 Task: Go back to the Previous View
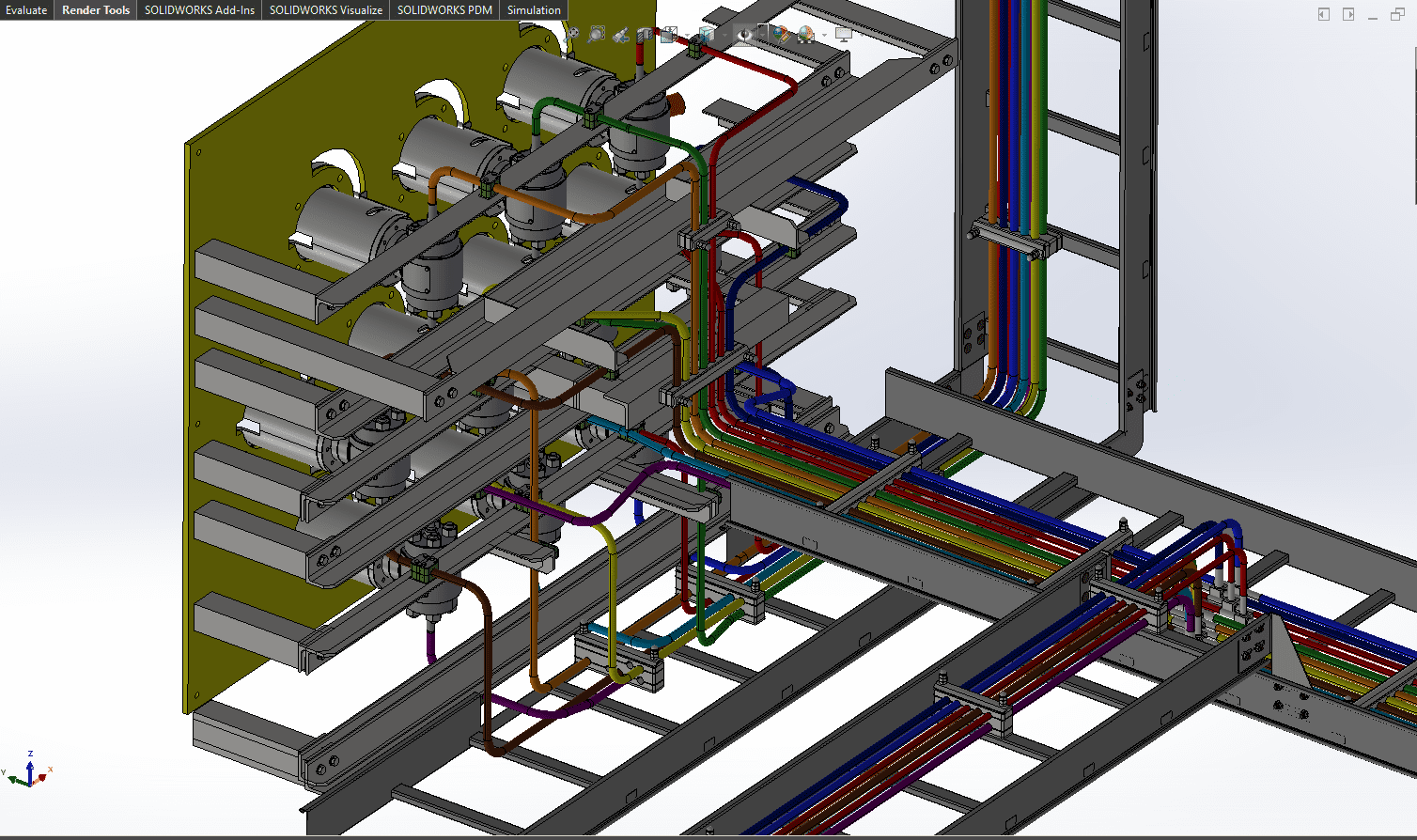click(x=621, y=36)
